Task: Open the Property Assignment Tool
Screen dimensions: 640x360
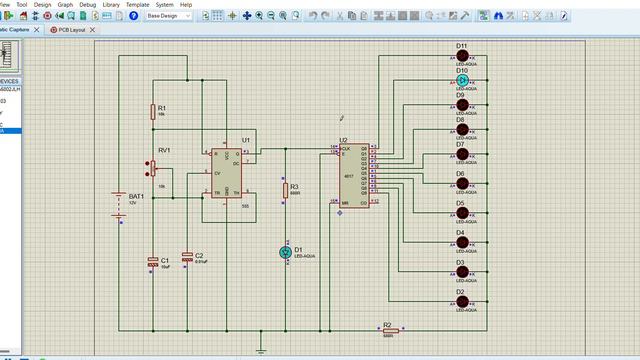Action: 510,16
